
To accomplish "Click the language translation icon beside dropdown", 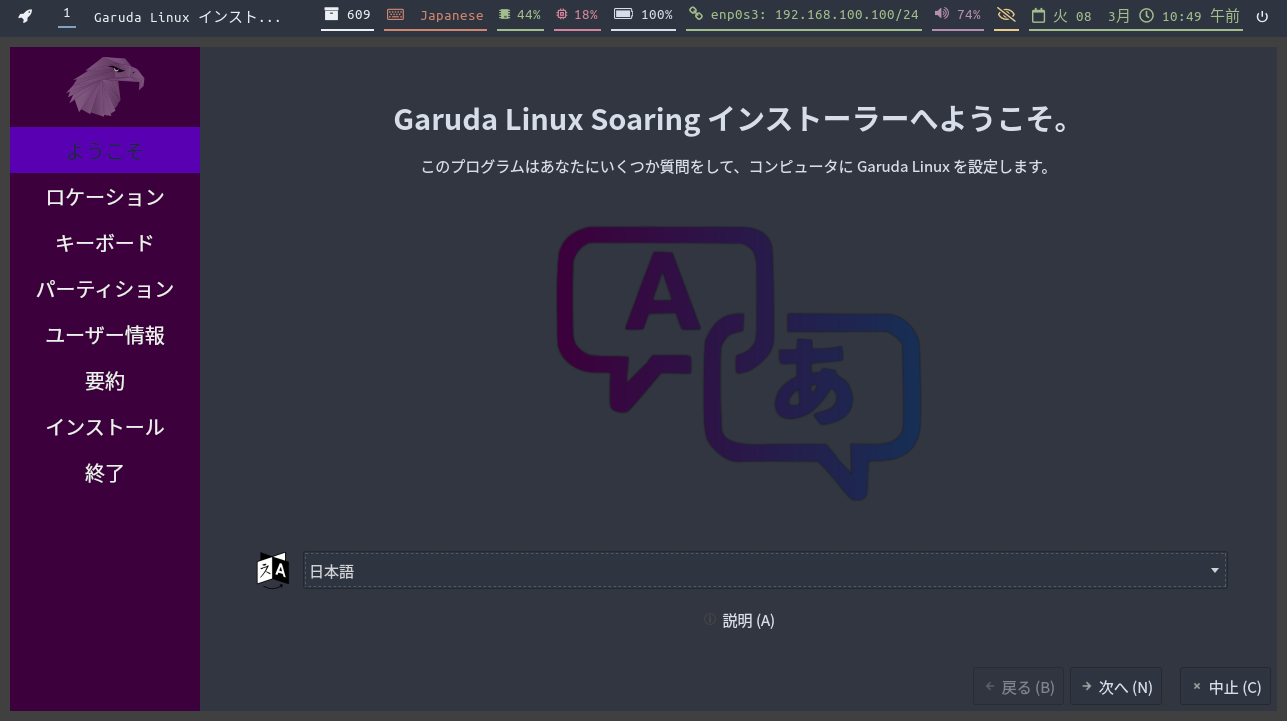I will [273, 570].
